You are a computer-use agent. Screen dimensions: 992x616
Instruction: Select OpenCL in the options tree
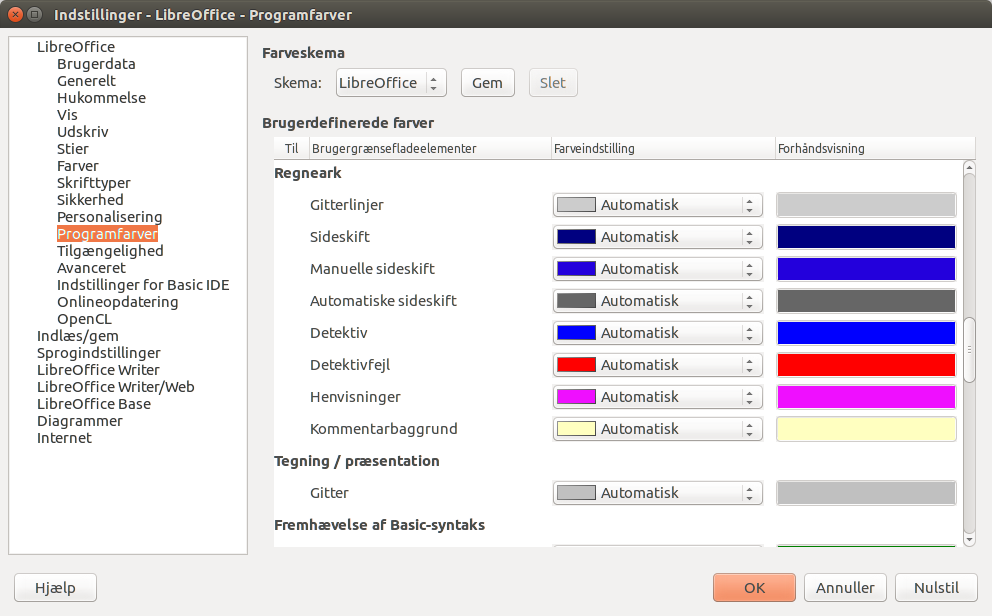pyautogui.click(x=84, y=319)
